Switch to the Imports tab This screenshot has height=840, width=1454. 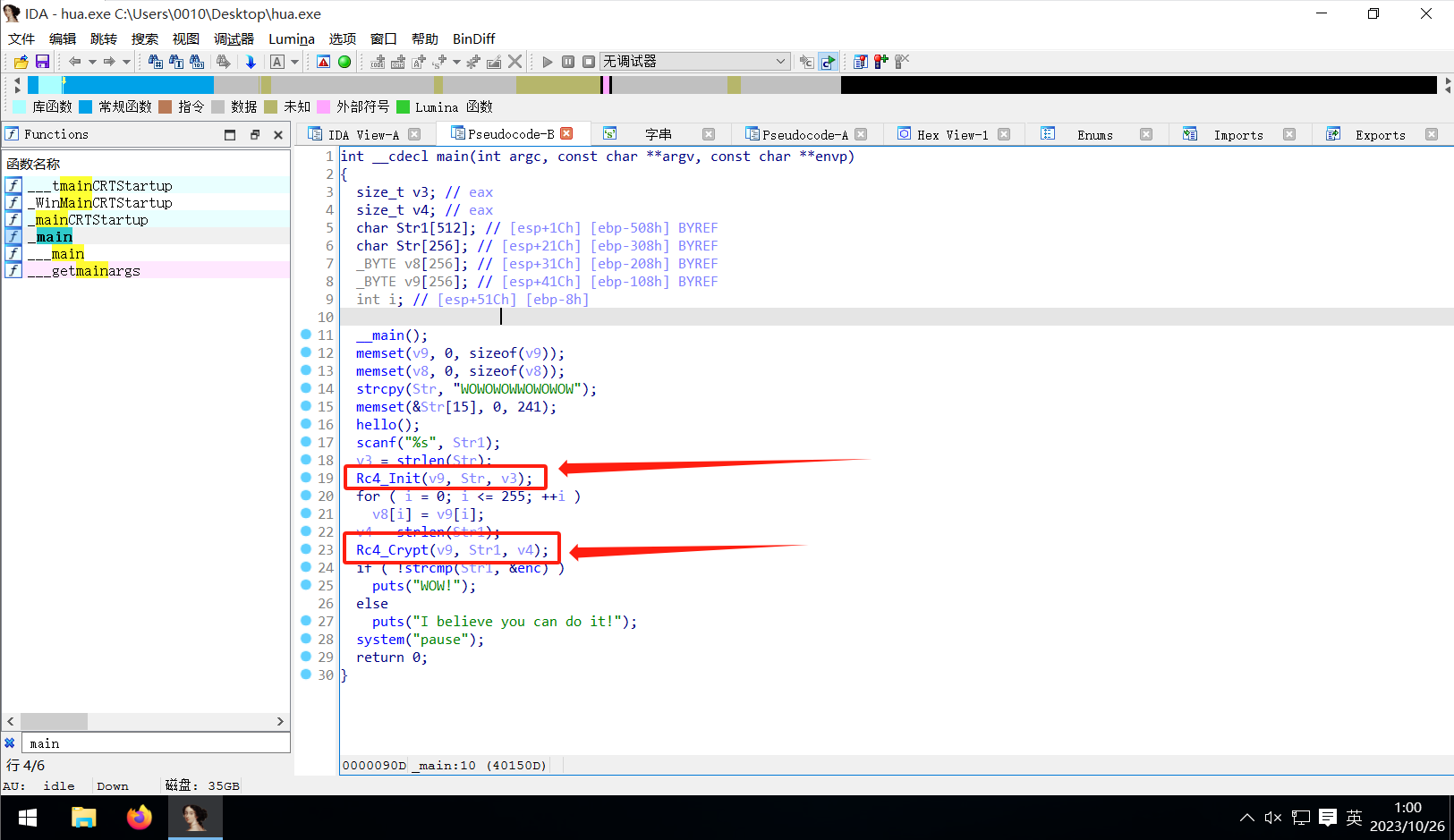tap(1238, 134)
